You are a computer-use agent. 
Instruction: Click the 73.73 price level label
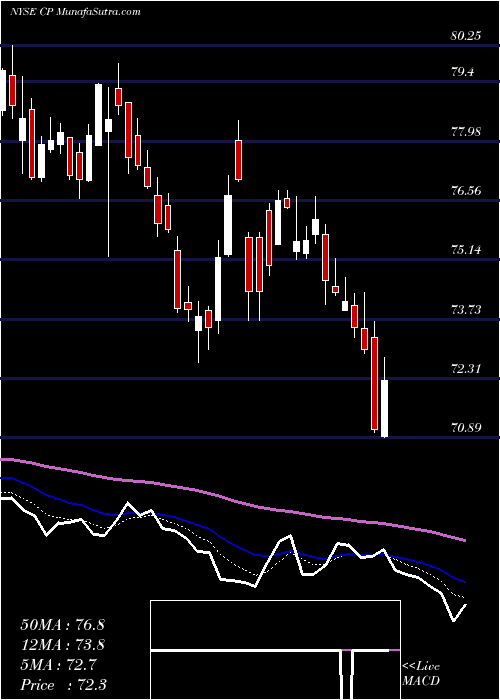pyautogui.click(x=467, y=310)
